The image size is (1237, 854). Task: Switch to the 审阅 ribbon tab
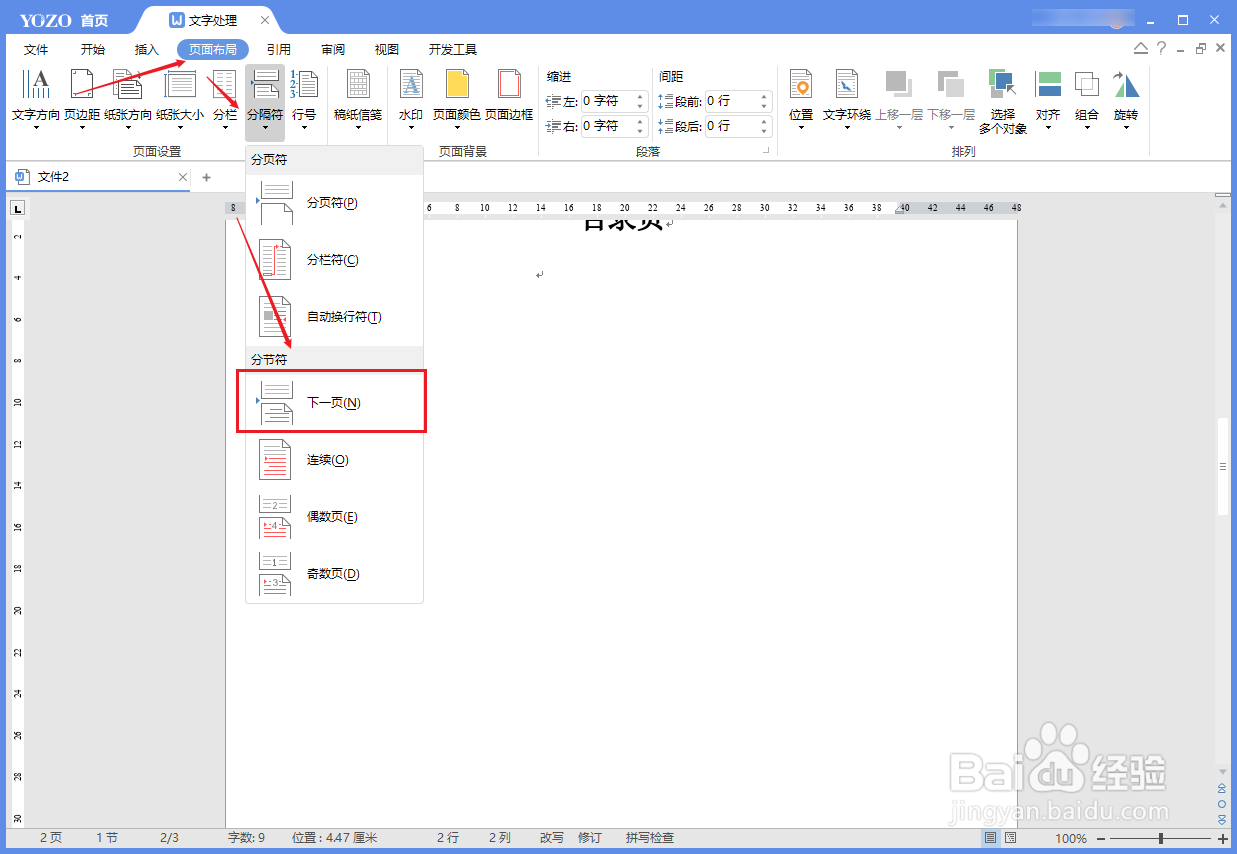pyautogui.click(x=333, y=49)
